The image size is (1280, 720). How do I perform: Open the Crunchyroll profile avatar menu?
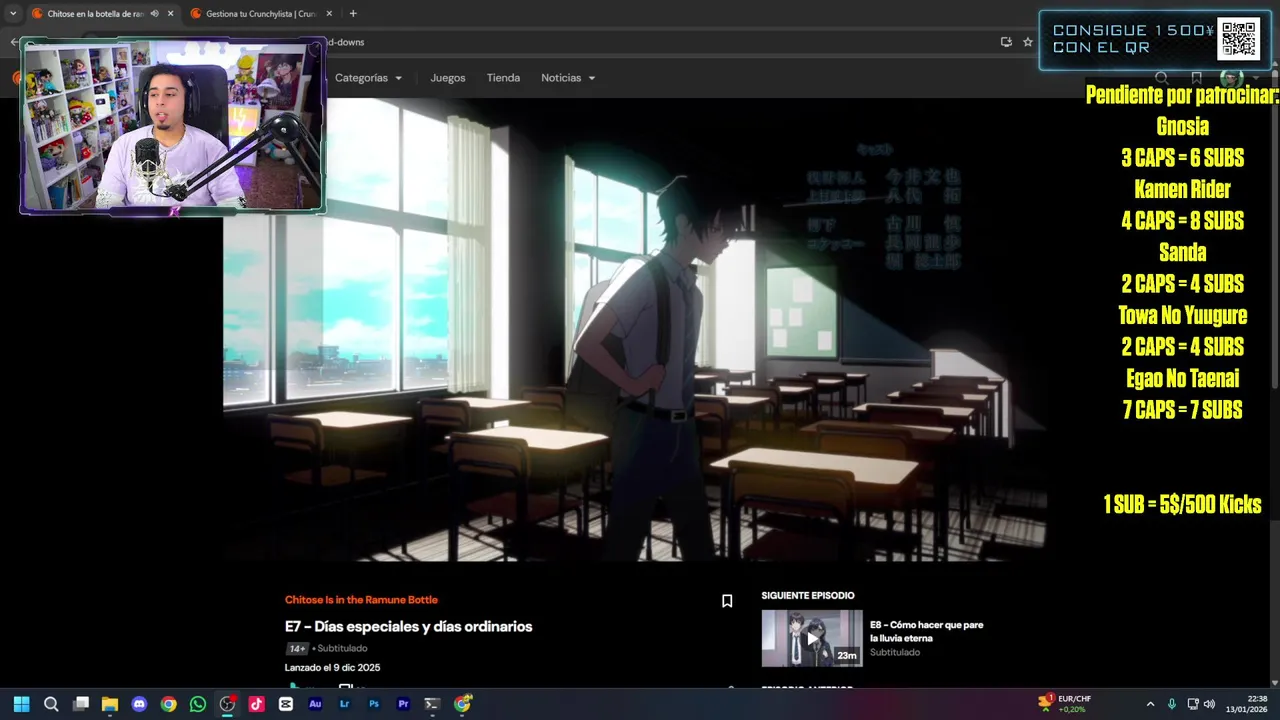(1231, 78)
